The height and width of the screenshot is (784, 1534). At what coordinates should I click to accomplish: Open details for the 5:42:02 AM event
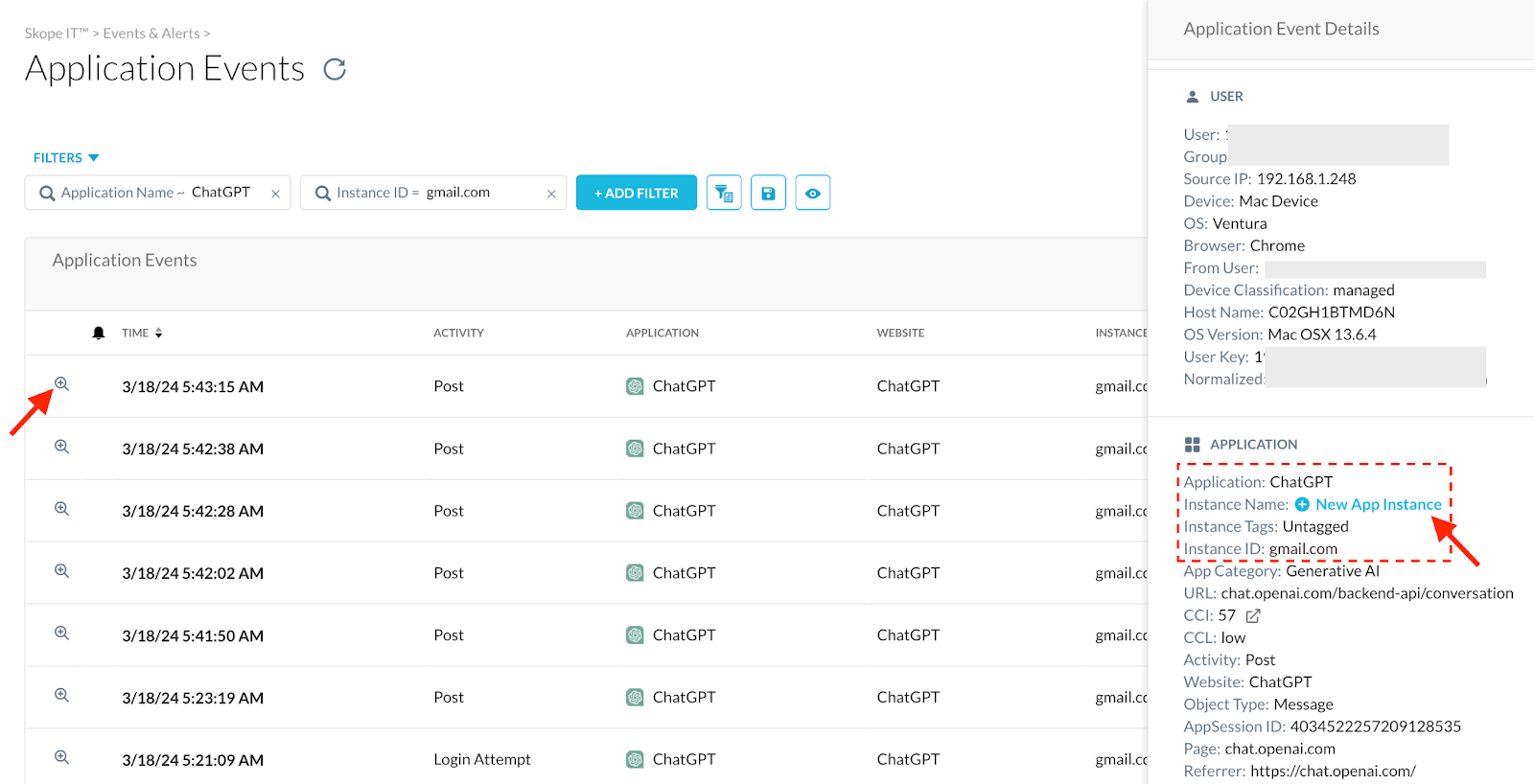pyautogui.click(x=61, y=571)
